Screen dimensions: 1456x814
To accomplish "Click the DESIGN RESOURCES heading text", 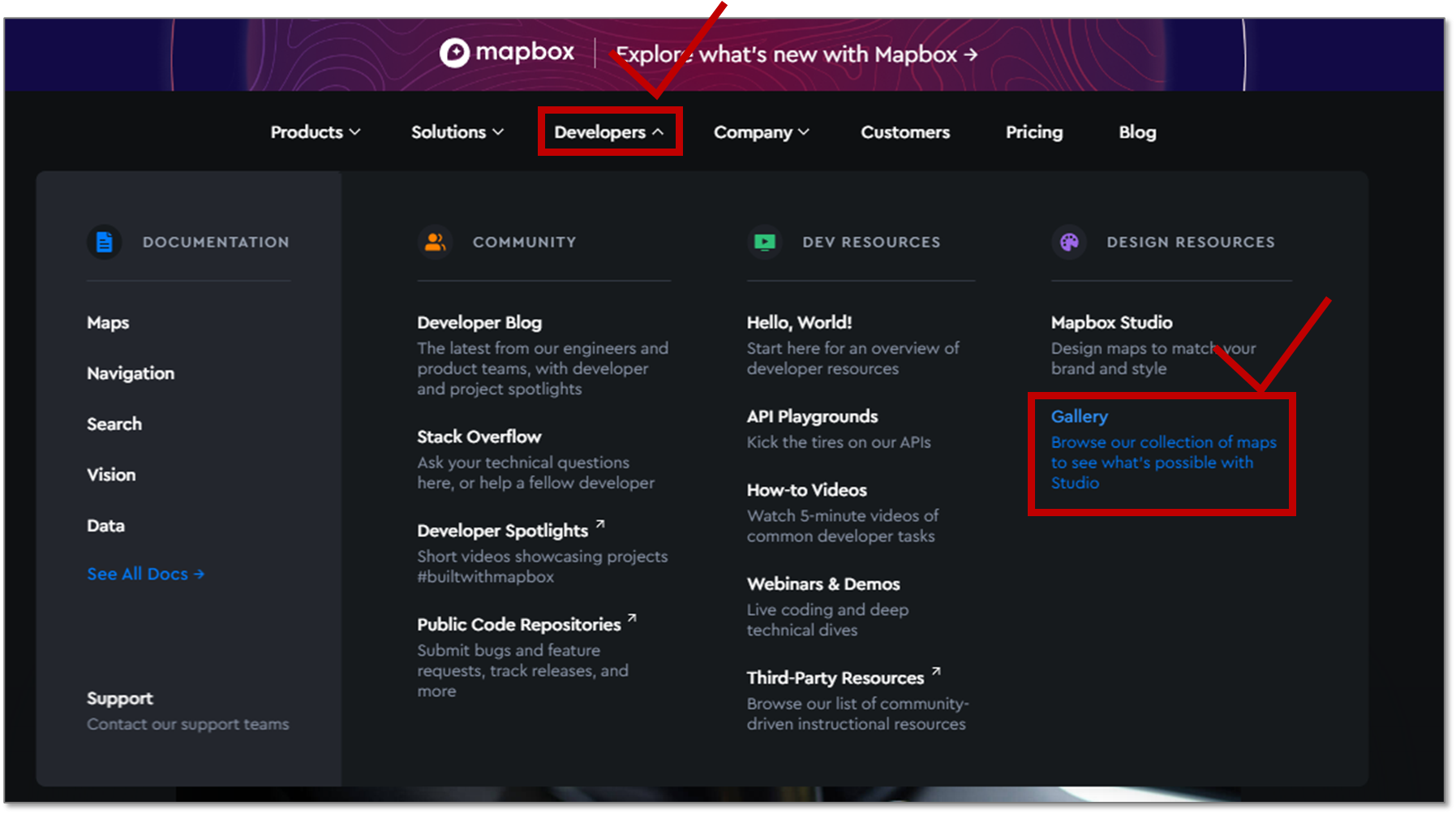I will [x=1191, y=242].
